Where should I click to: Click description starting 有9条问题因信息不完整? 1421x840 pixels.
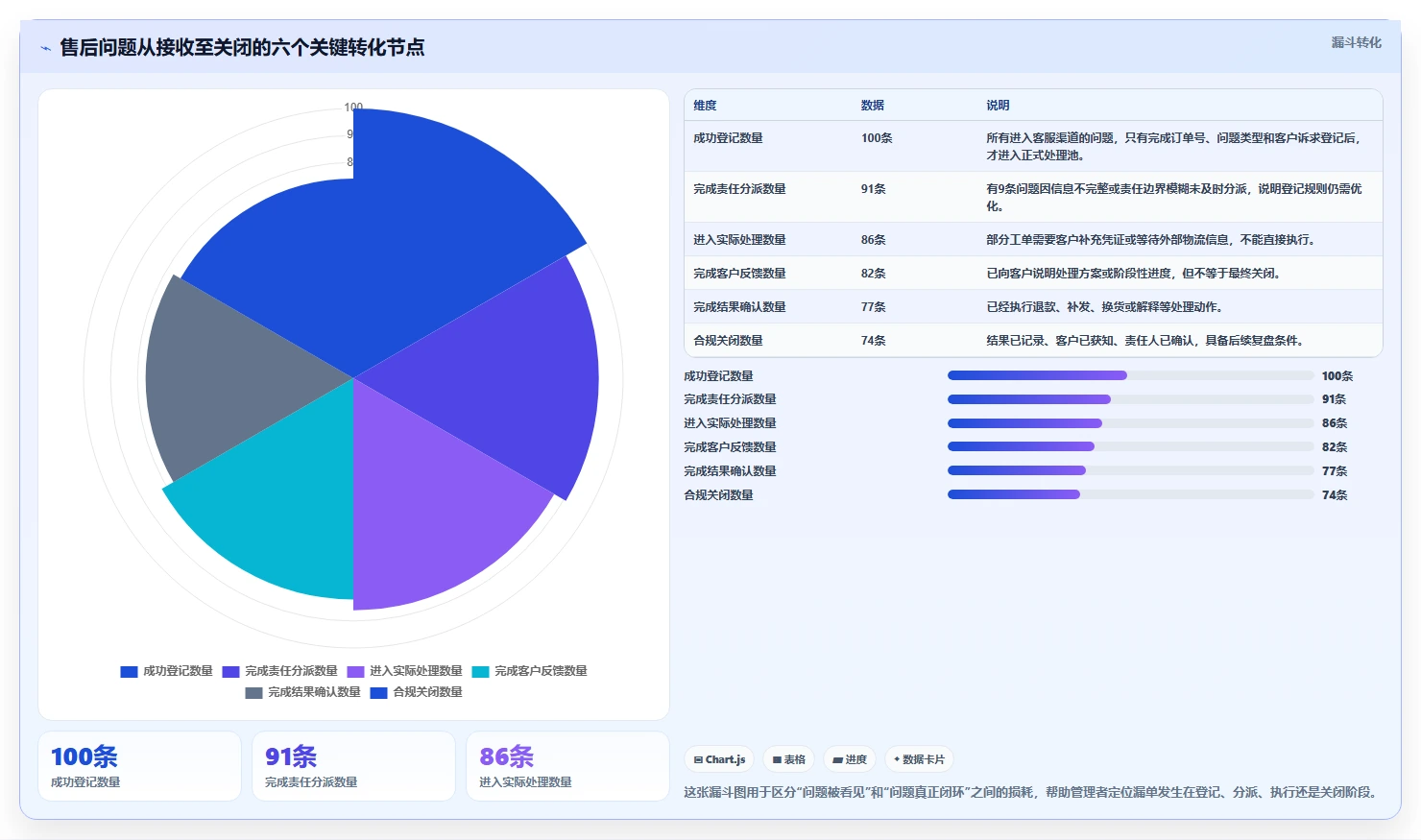[x=1174, y=198]
